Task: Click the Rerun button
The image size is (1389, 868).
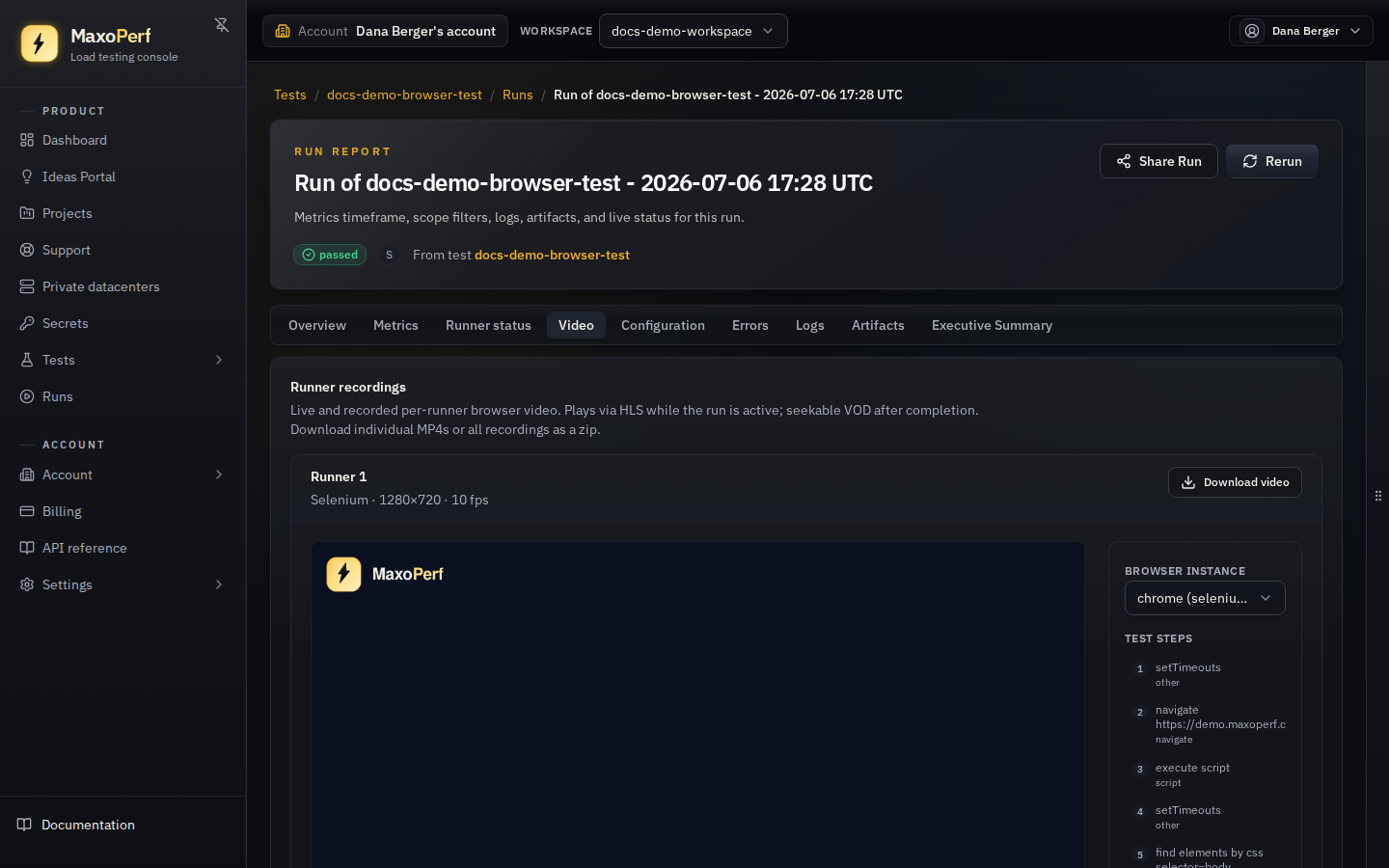Action: click(1272, 161)
